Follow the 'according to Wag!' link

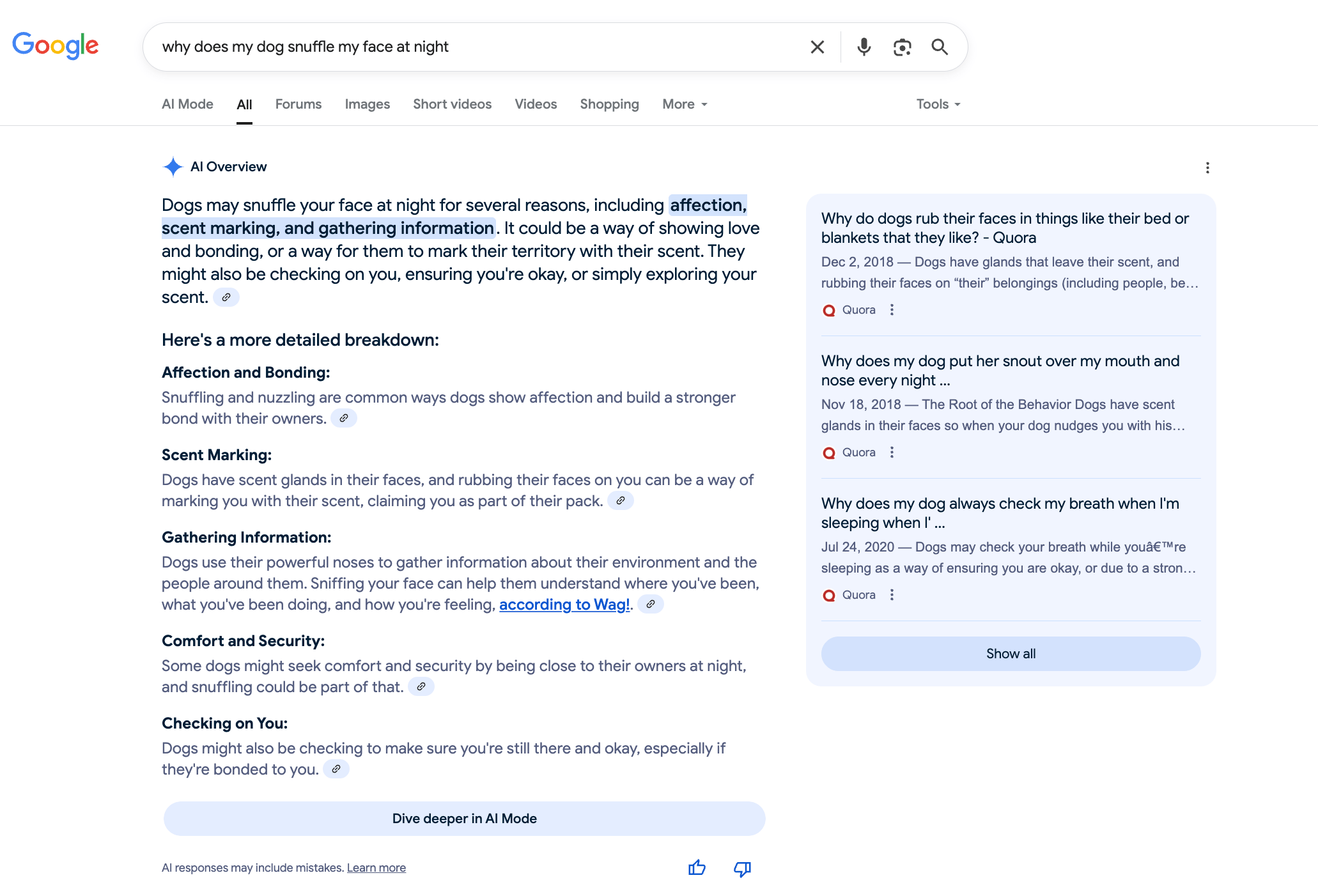564,604
